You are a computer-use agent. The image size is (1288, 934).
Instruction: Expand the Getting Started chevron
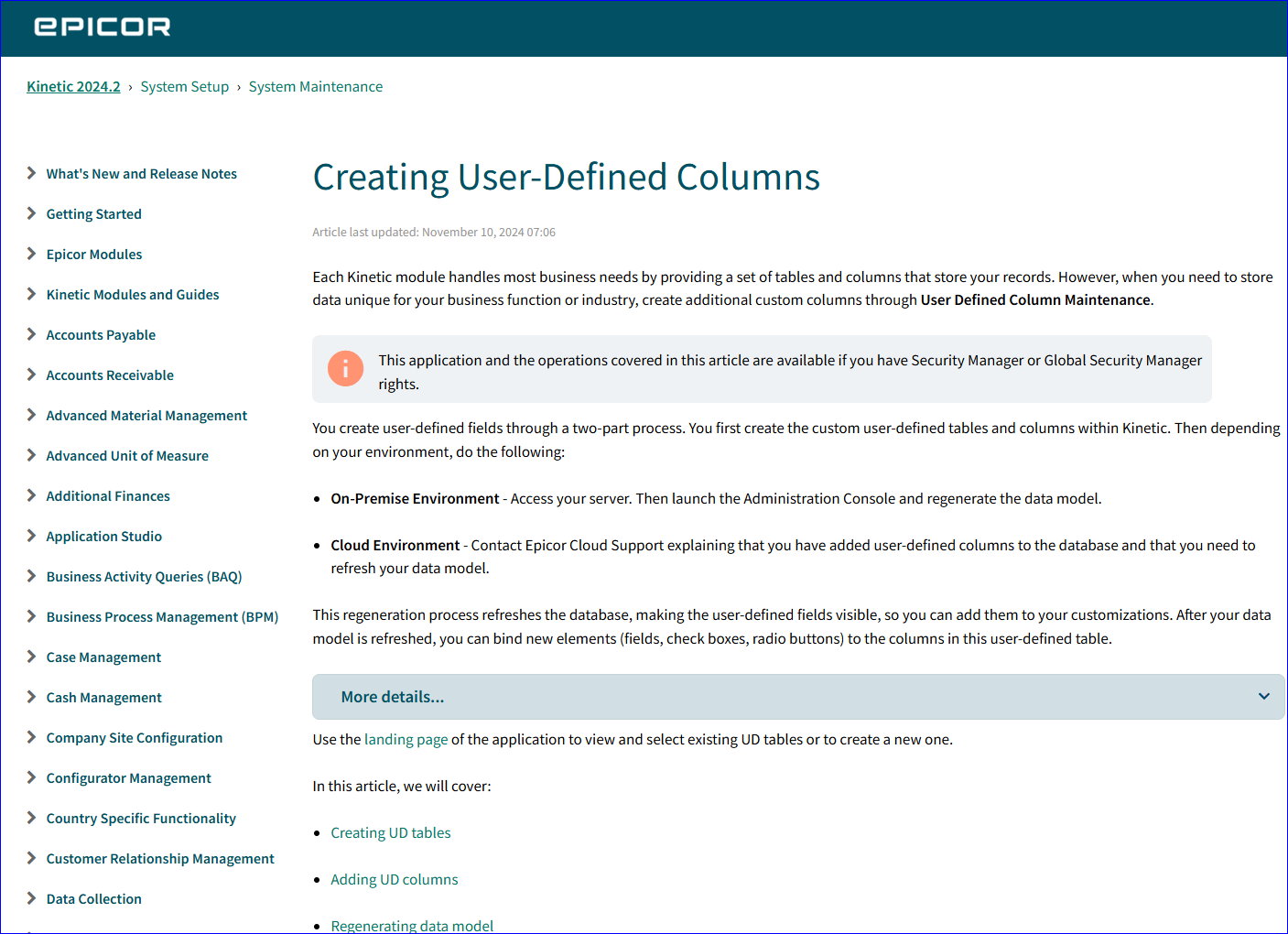click(x=31, y=213)
